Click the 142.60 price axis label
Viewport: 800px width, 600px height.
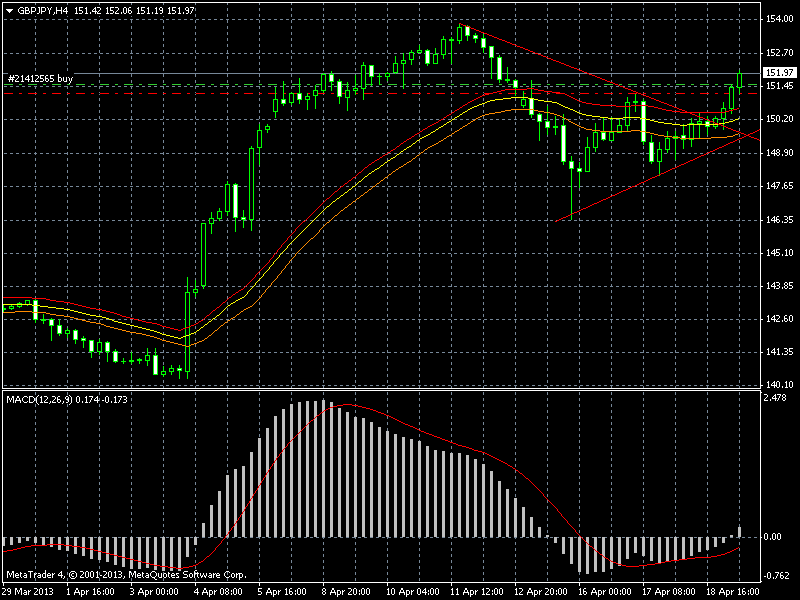780,319
